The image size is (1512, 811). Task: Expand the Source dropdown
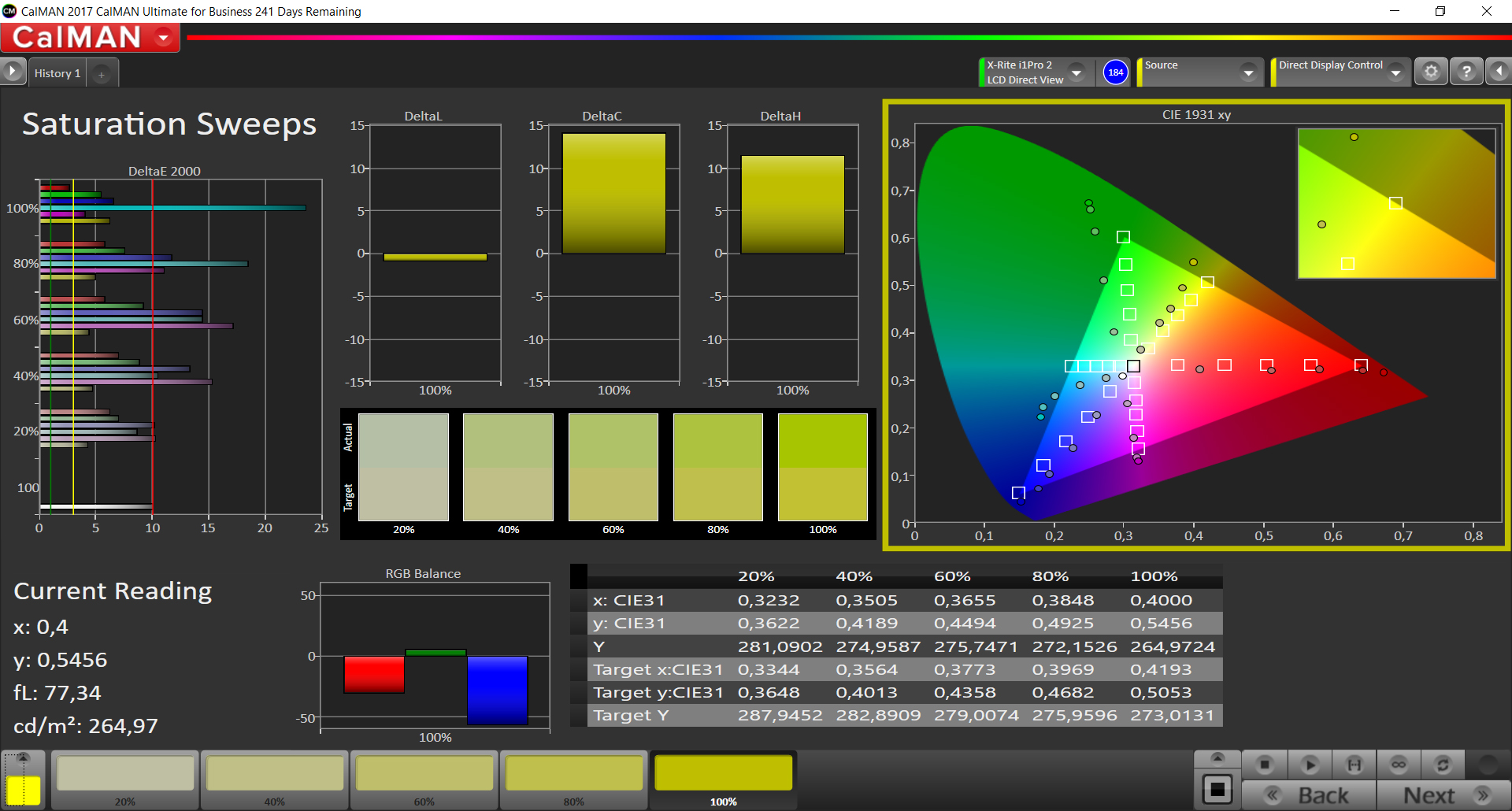tap(1247, 72)
